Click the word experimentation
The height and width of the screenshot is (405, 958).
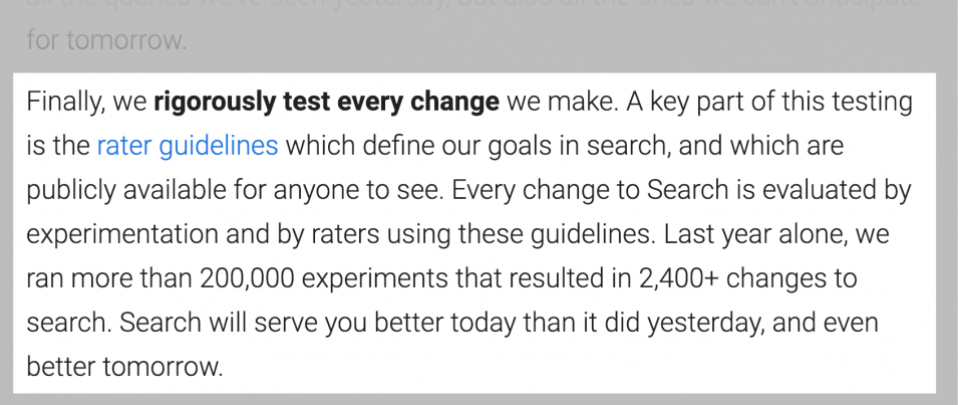122,235
